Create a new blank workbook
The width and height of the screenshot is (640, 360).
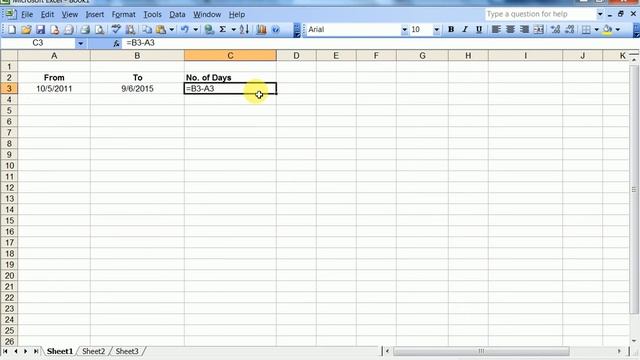12,29
